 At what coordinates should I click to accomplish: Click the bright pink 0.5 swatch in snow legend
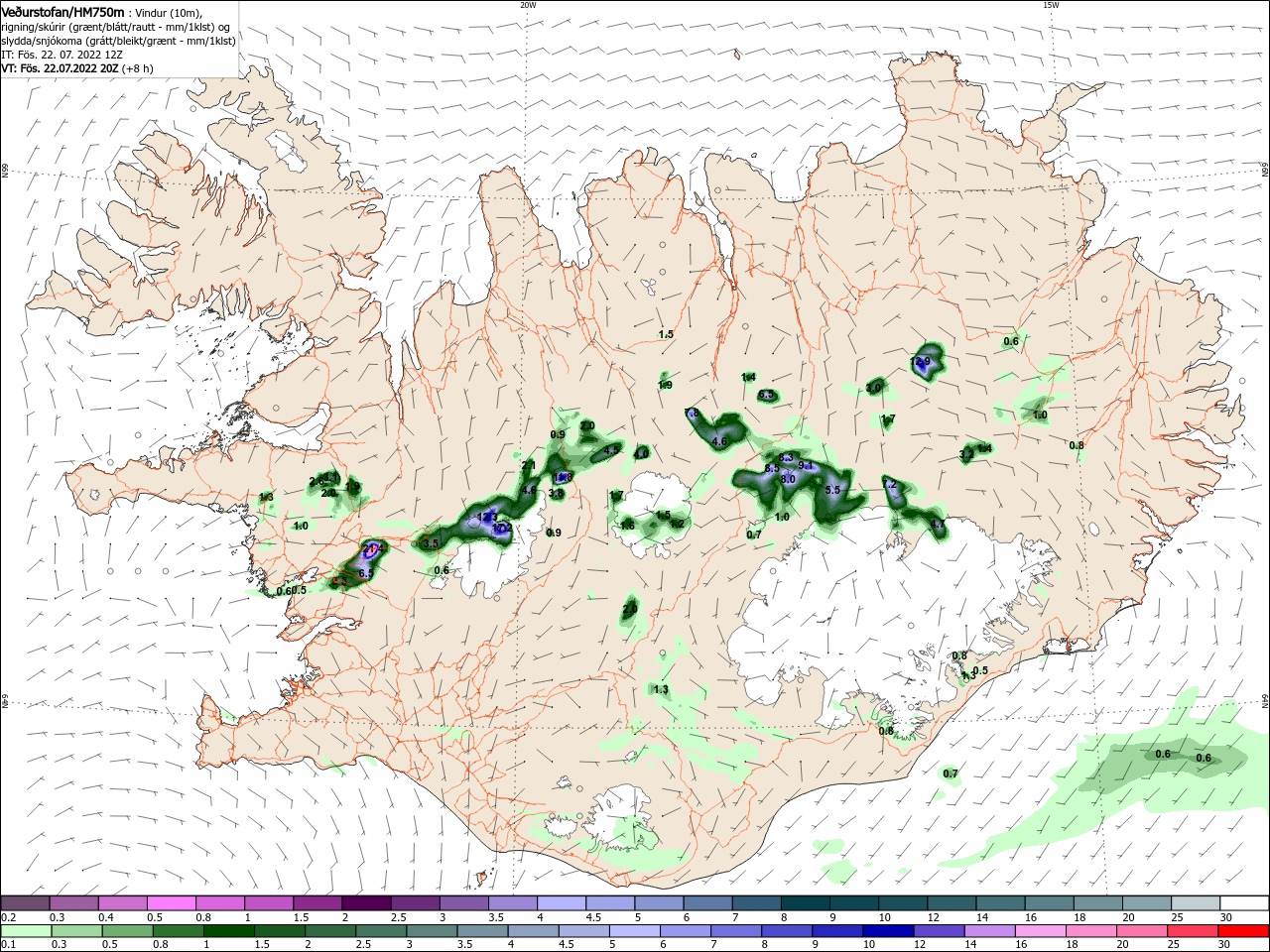171,903
